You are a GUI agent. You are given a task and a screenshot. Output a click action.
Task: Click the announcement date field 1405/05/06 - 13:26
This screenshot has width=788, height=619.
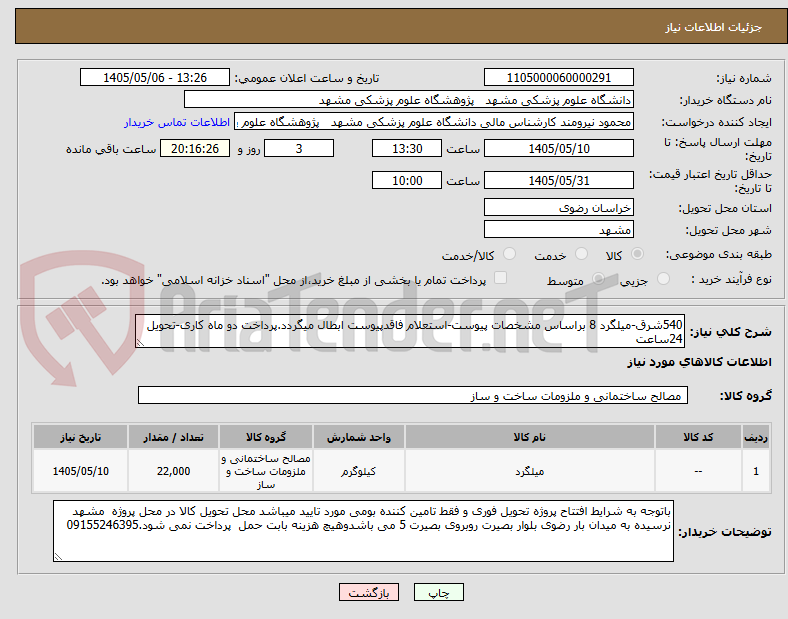click(155, 77)
